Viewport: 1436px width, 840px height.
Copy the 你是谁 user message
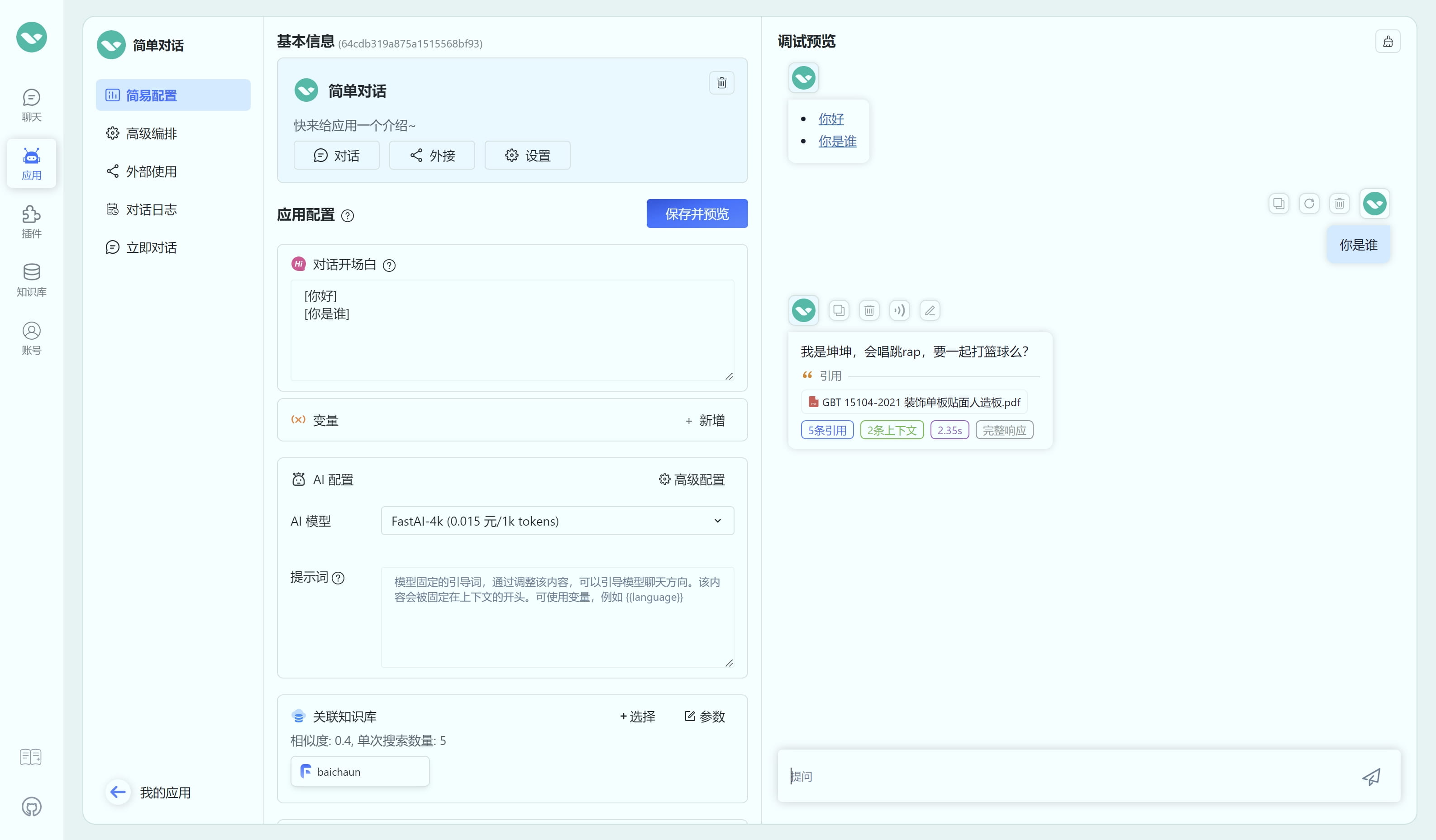pyautogui.click(x=1279, y=203)
